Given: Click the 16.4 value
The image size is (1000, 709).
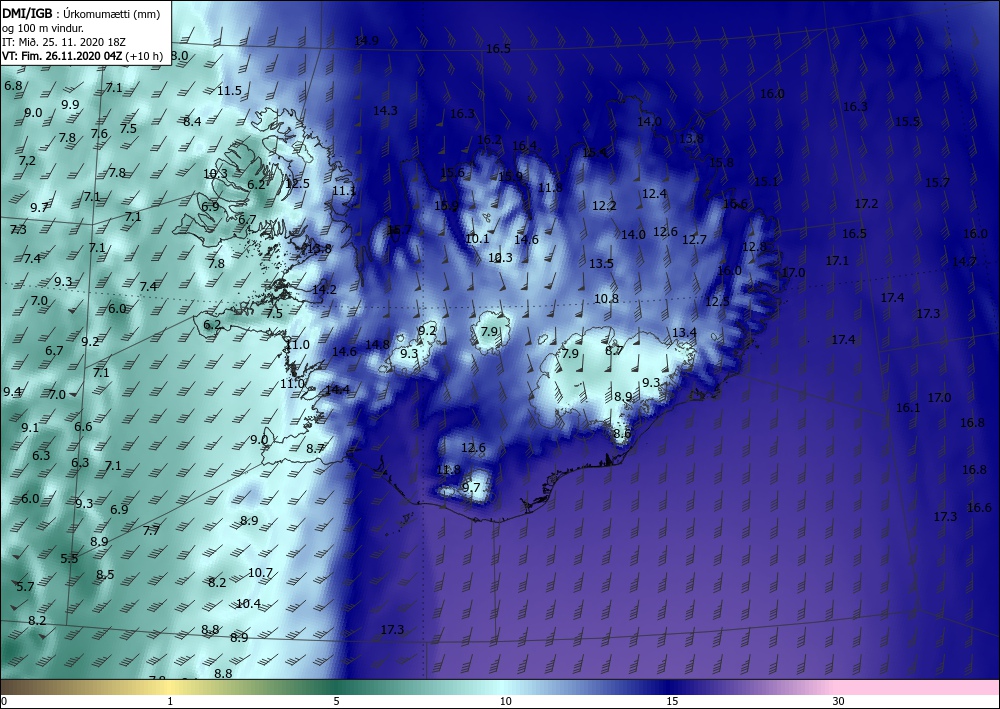Looking at the screenshot, I should (524, 146).
